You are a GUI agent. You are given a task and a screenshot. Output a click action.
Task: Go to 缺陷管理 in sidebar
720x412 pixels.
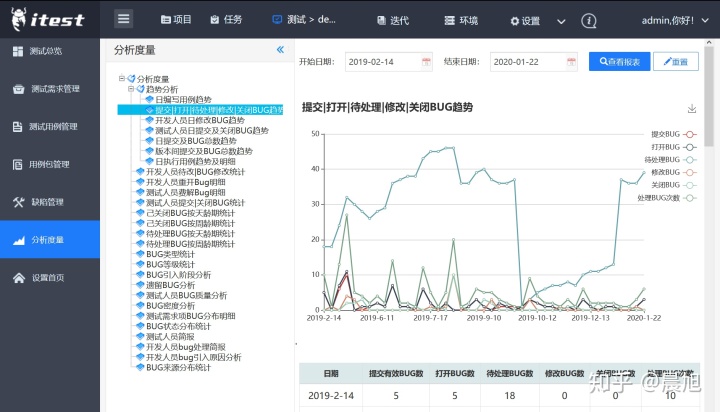(50, 202)
